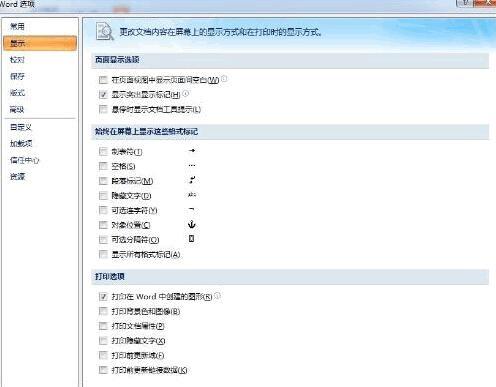496x387 pixels.
Task: Click info icon beside 显示页面间空白(W)
Action: click(x=224, y=79)
